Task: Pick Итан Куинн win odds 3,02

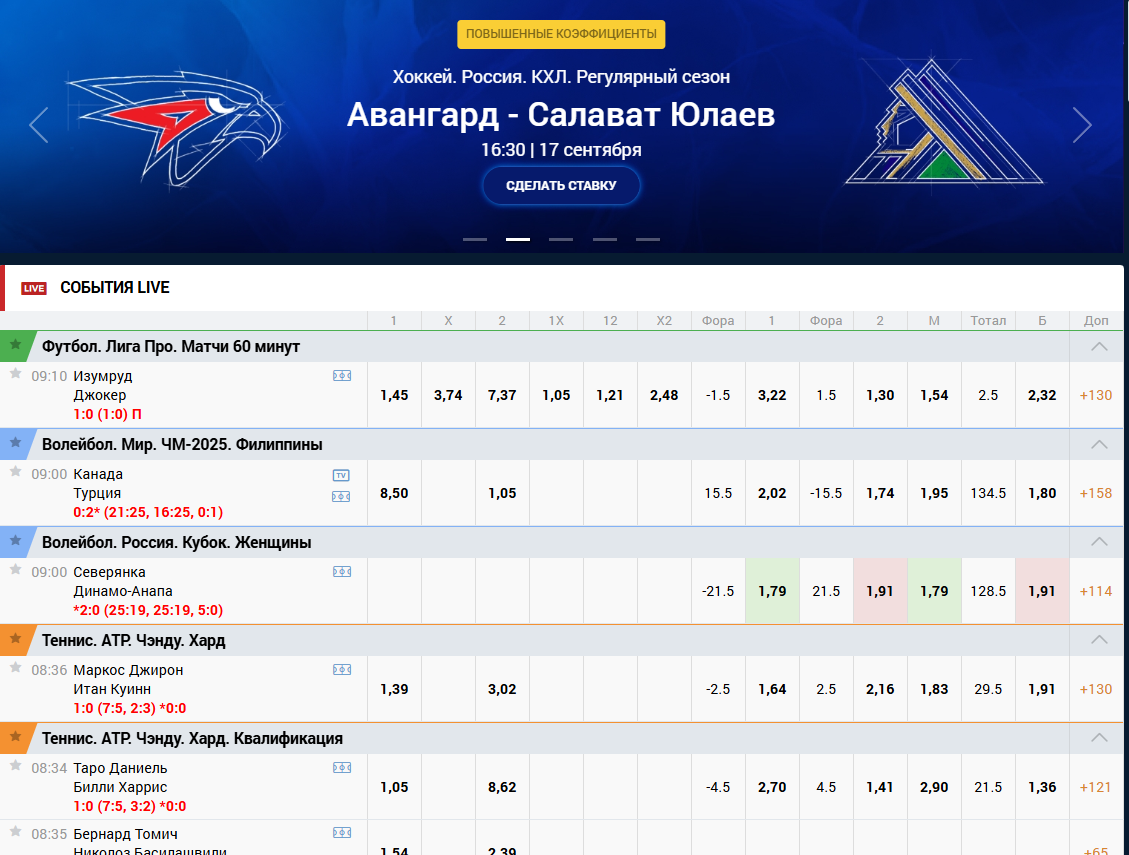Action: [502, 689]
